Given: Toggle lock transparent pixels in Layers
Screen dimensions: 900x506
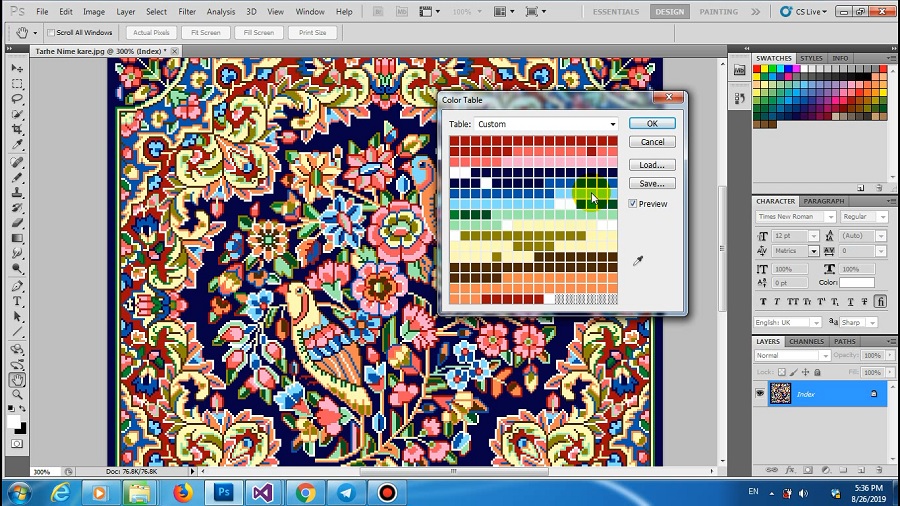Looking at the screenshot, I should click(x=782, y=372).
